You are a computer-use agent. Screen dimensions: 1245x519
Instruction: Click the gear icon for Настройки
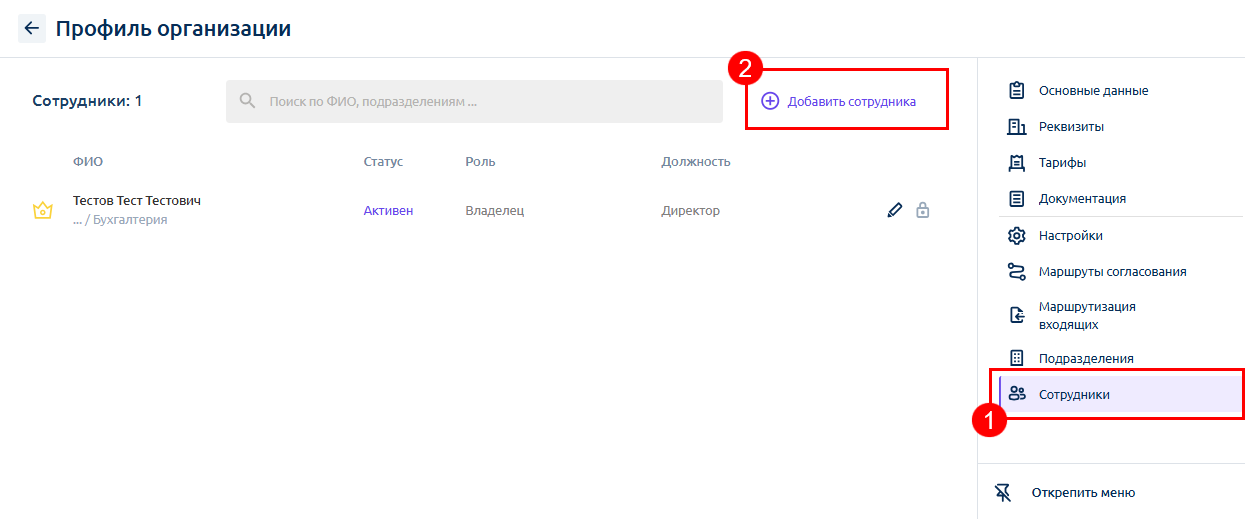point(1017,235)
